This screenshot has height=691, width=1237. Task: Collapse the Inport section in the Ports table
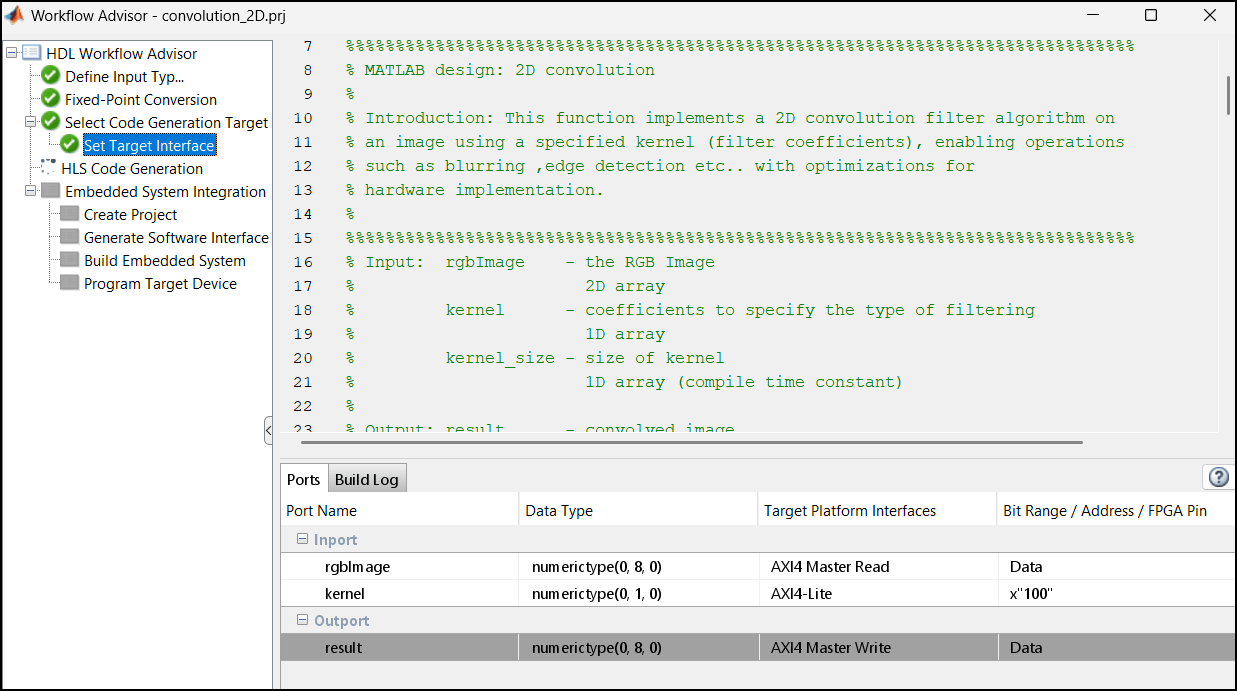click(301, 539)
